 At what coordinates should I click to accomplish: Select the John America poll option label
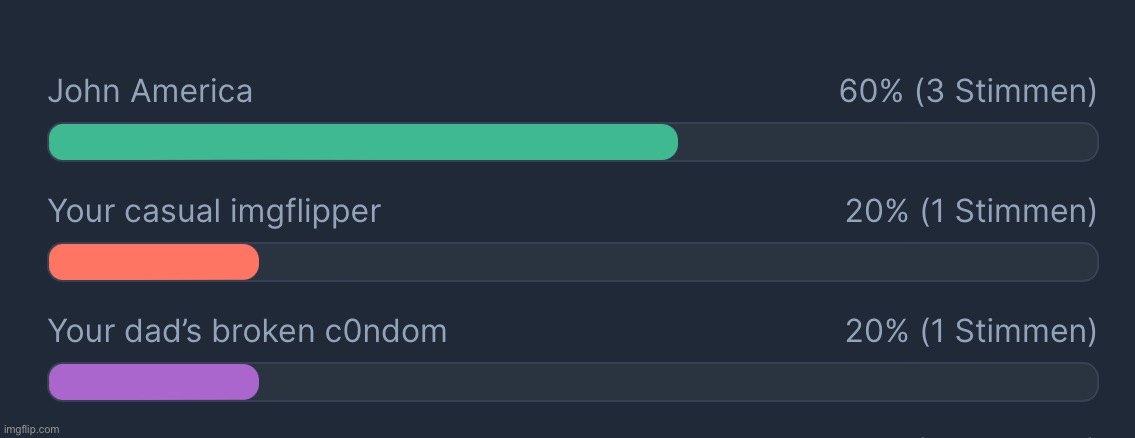tap(150, 92)
